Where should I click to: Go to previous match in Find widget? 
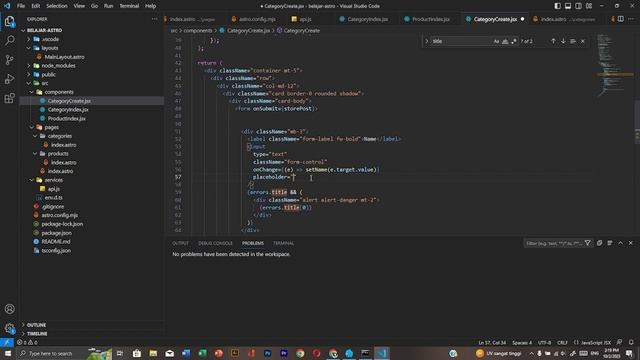[553, 41]
